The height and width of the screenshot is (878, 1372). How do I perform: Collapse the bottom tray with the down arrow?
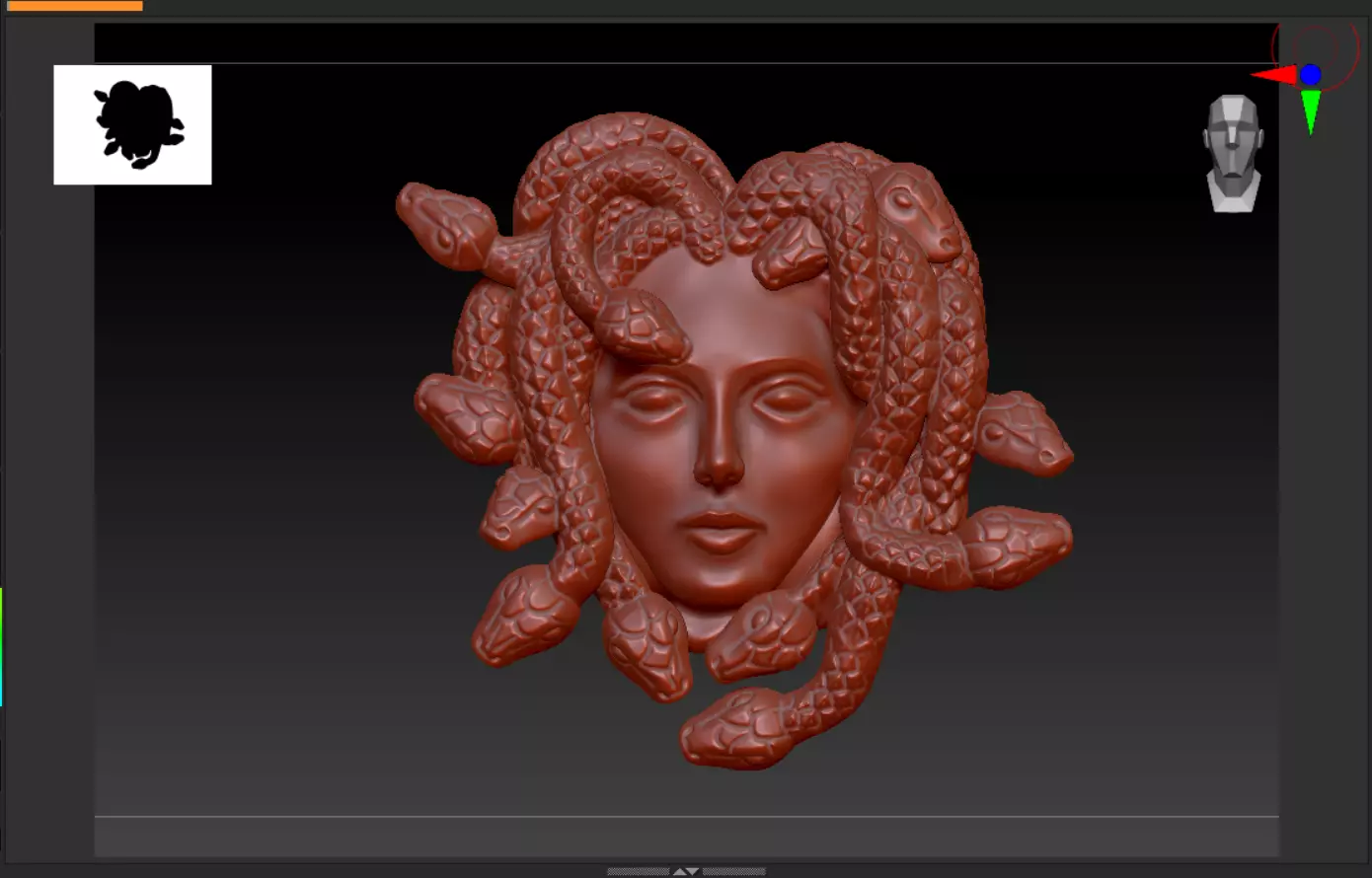point(693,872)
